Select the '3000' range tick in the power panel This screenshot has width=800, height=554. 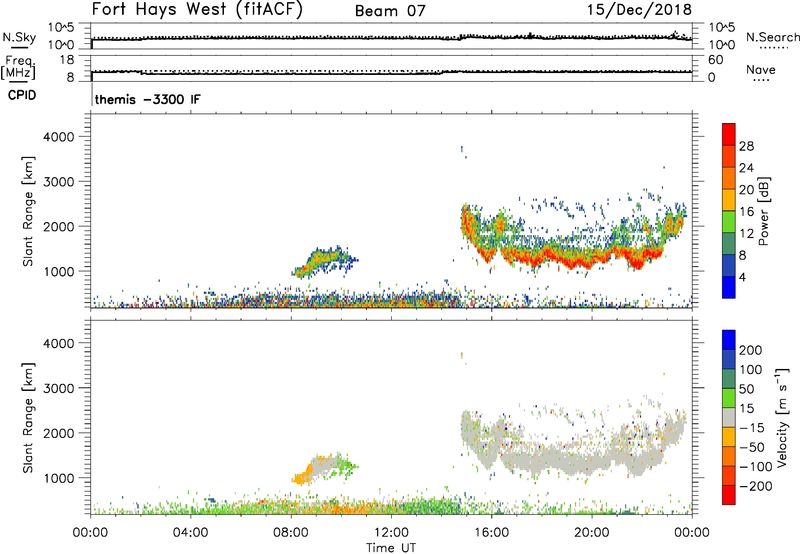(59, 182)
